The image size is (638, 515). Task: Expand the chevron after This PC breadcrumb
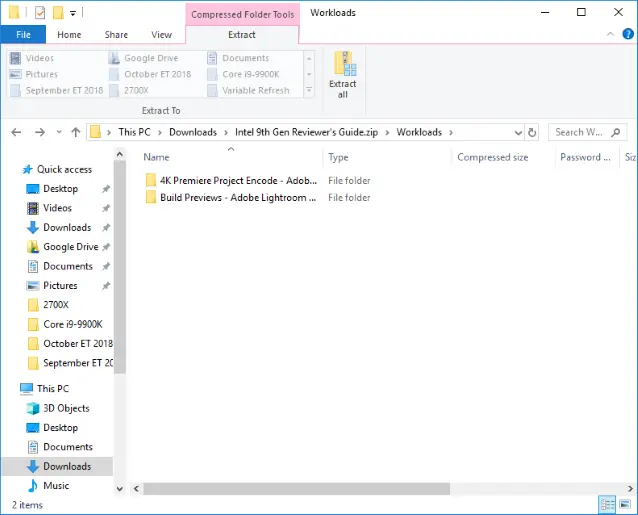(x=160, y=133)
